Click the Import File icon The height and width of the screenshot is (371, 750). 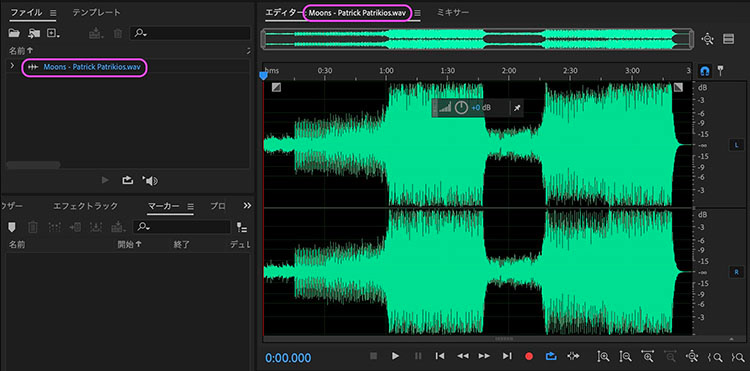coord(33,33)
